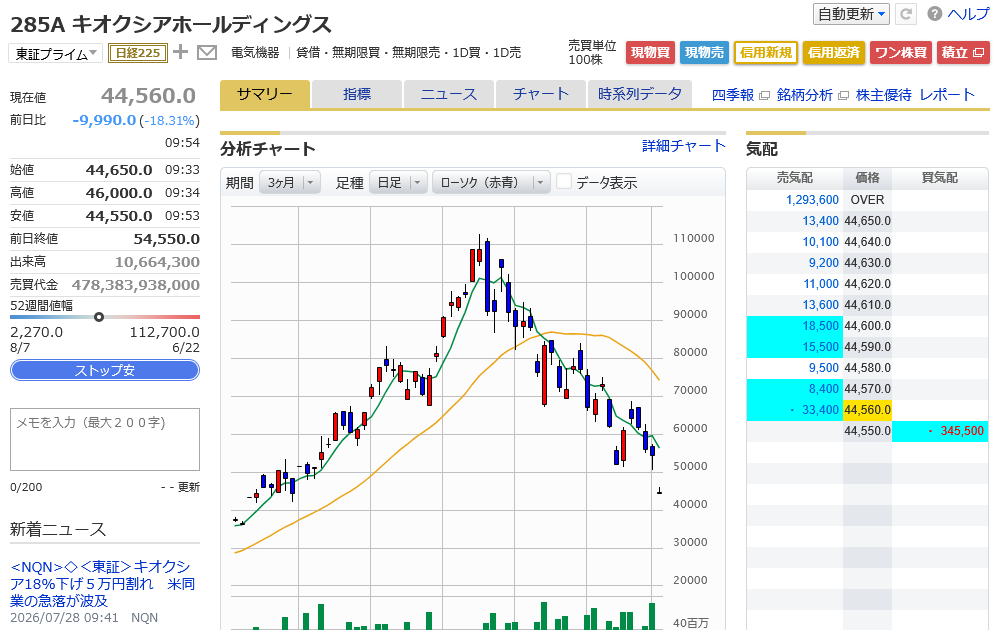Open the 足種 日足 dropdown

tap(398, 182)
